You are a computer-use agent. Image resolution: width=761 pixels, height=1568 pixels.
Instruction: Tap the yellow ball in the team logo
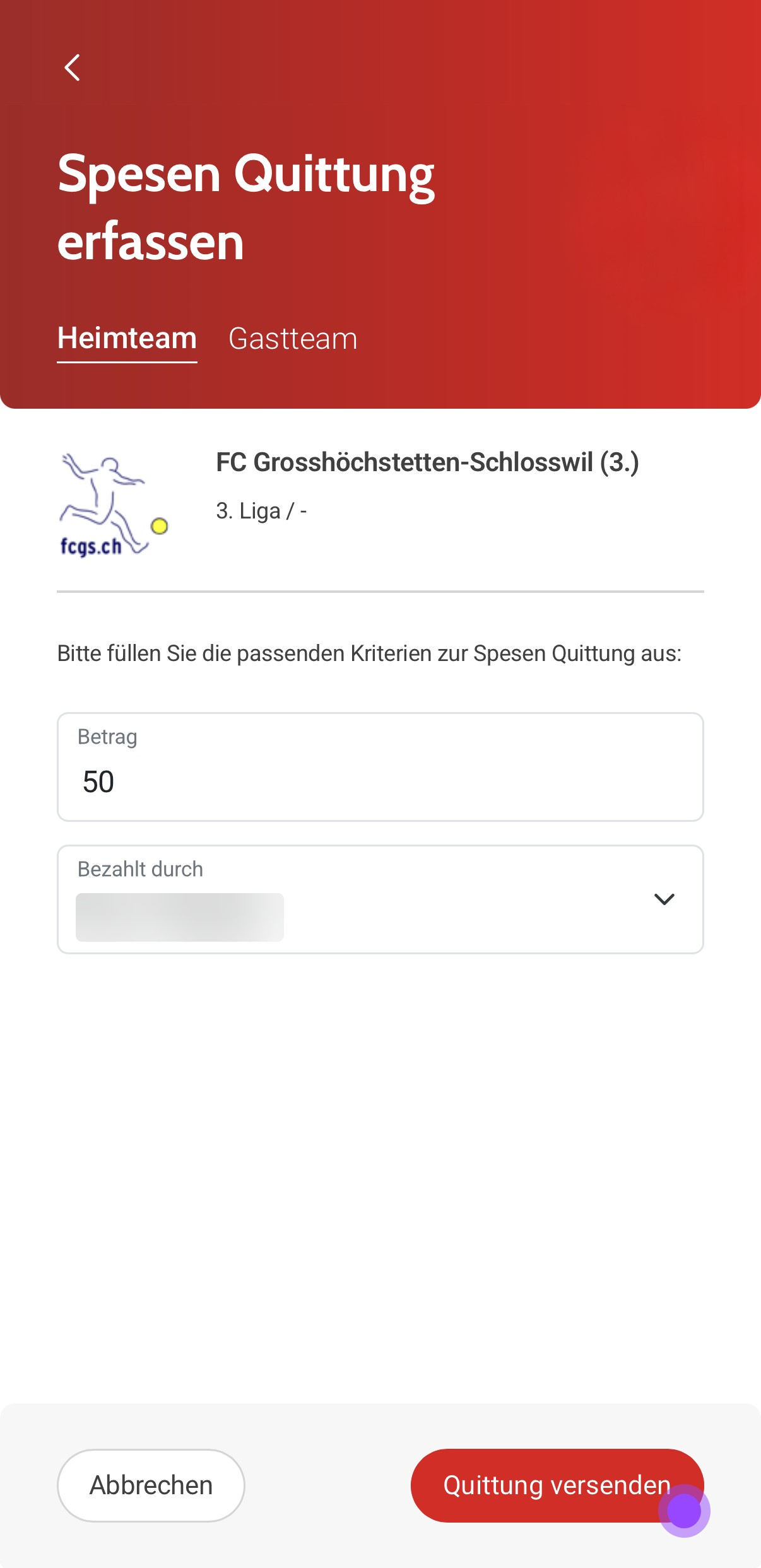click(160, 525)
